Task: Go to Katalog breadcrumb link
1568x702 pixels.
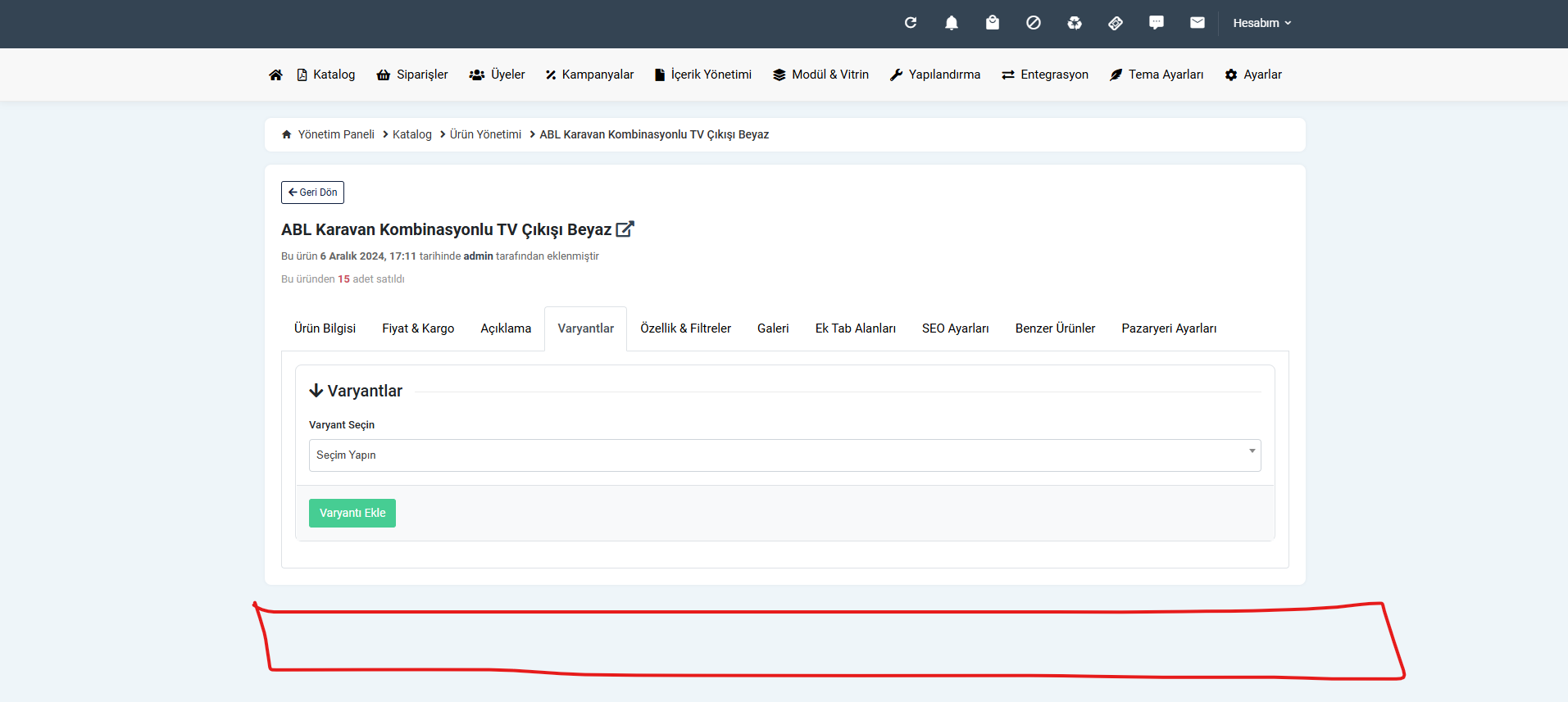Action: pyautogui.click(x=411, y=134)
